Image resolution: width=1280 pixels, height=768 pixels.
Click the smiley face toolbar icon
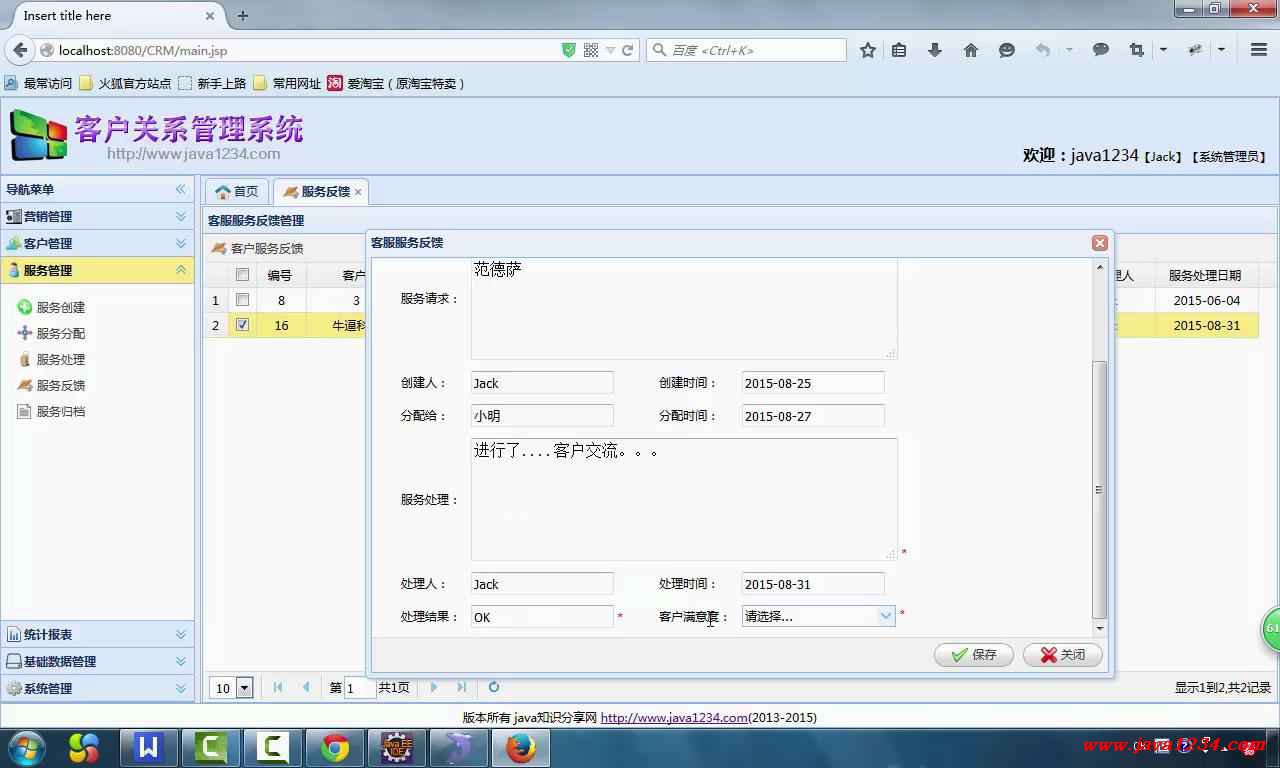pyautogui.click(x=1007, y=50)
